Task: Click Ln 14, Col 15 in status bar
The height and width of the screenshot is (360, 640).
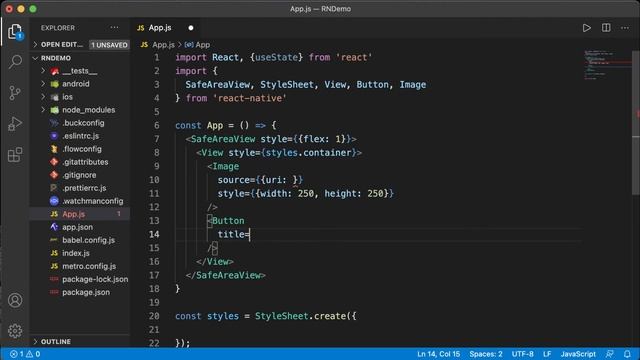Action: click(438, 354)
